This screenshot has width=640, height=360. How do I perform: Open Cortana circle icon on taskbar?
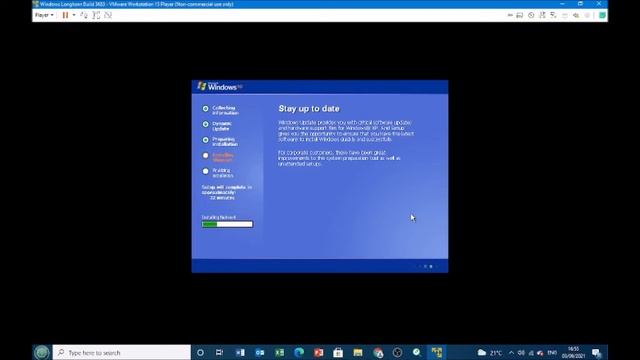coord(200,352)
